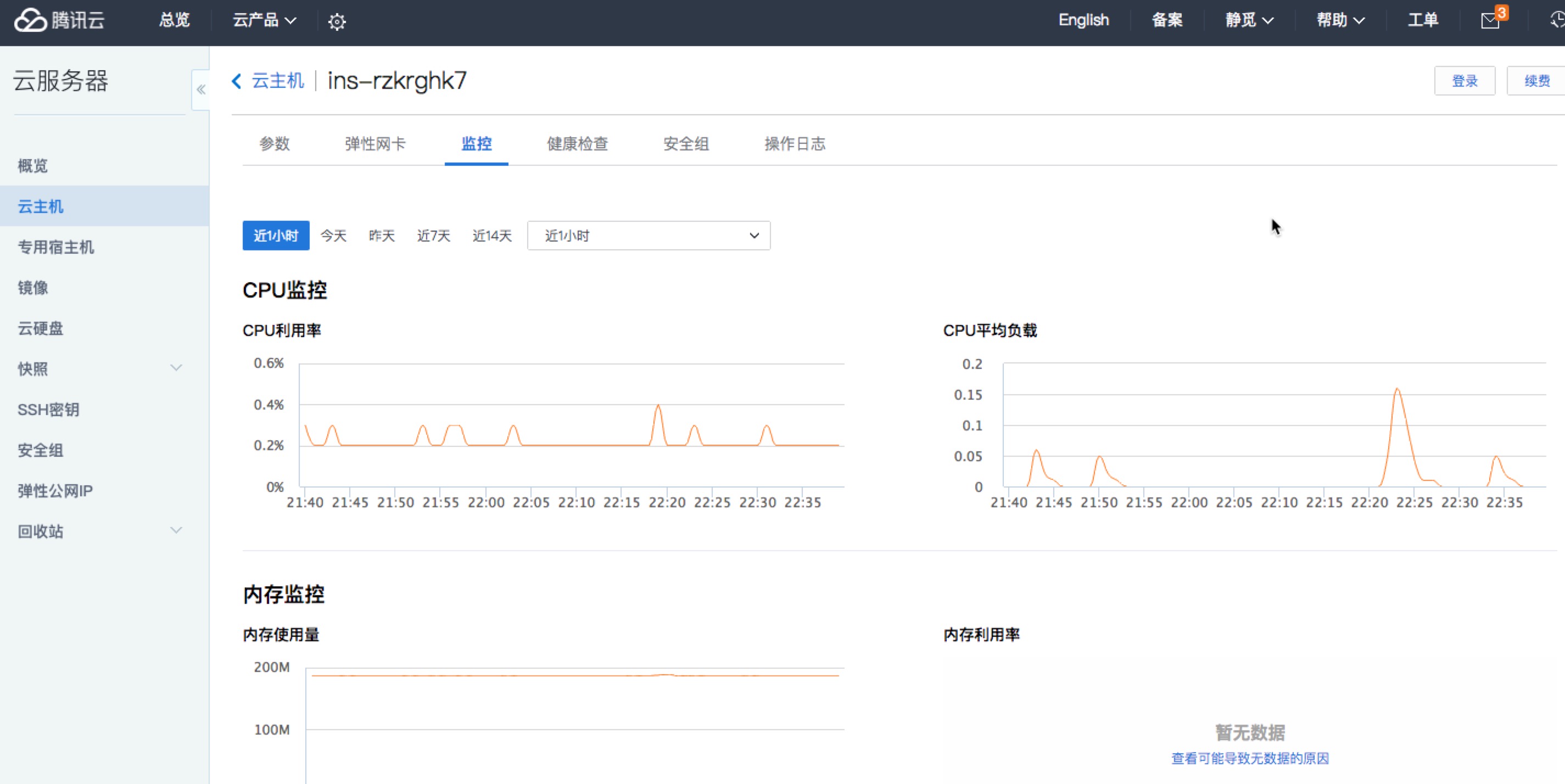Click the CPU利用率 peak near 22:20
Viewport: 1565px width, 784px height.
[x=658, y=406]
